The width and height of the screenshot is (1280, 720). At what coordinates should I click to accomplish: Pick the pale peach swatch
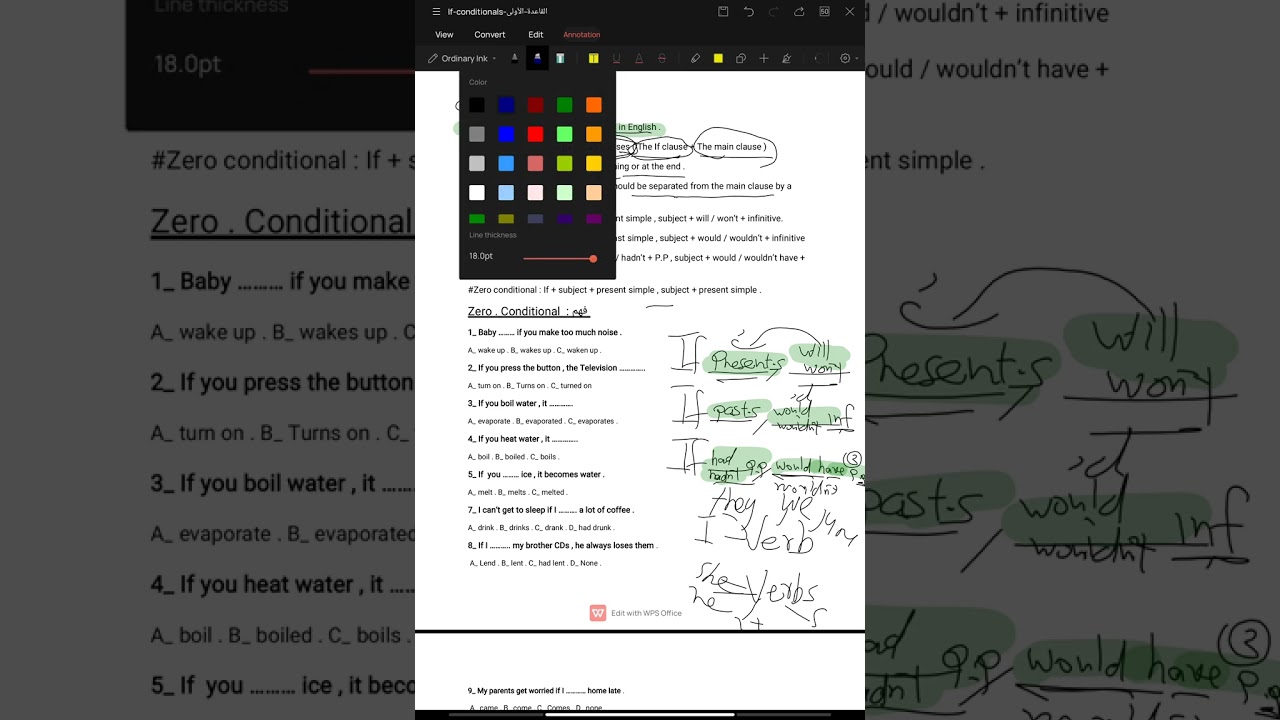(593, 192)
